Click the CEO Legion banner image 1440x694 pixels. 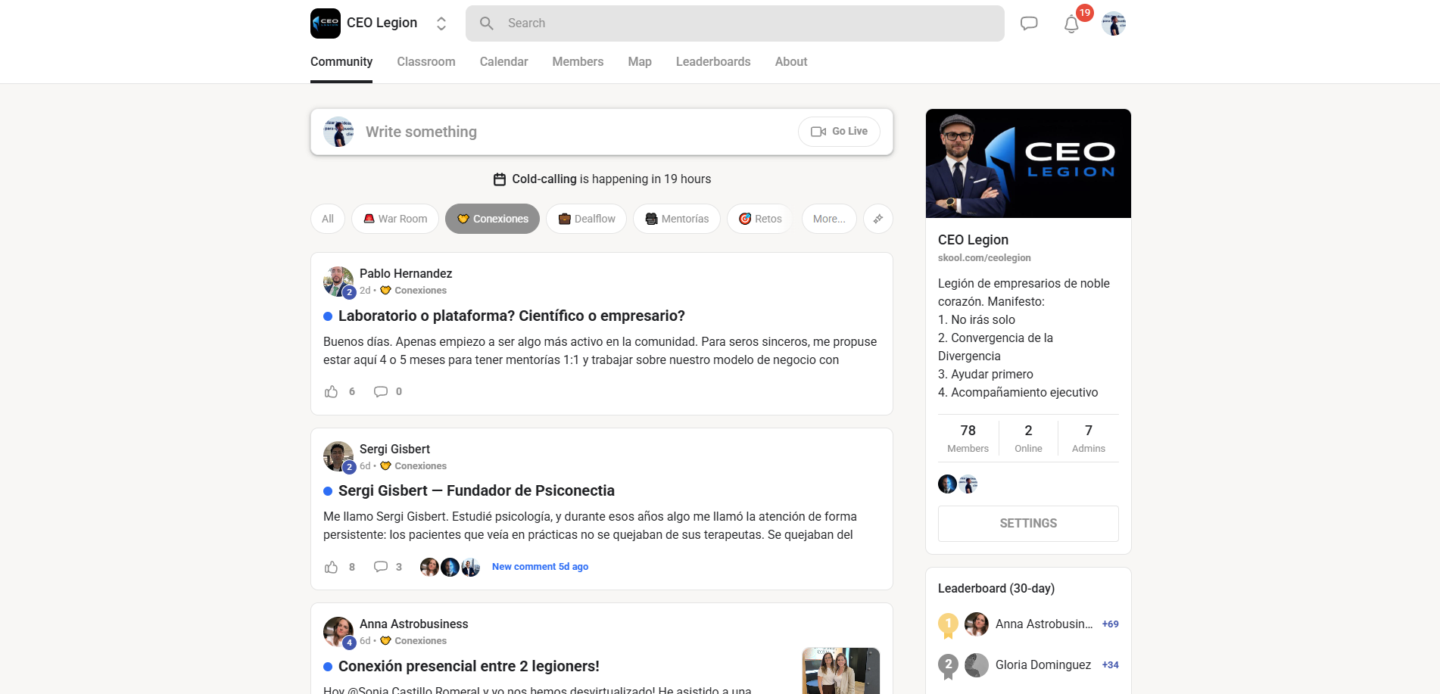pyautogui.click(x=1028, y=164)
